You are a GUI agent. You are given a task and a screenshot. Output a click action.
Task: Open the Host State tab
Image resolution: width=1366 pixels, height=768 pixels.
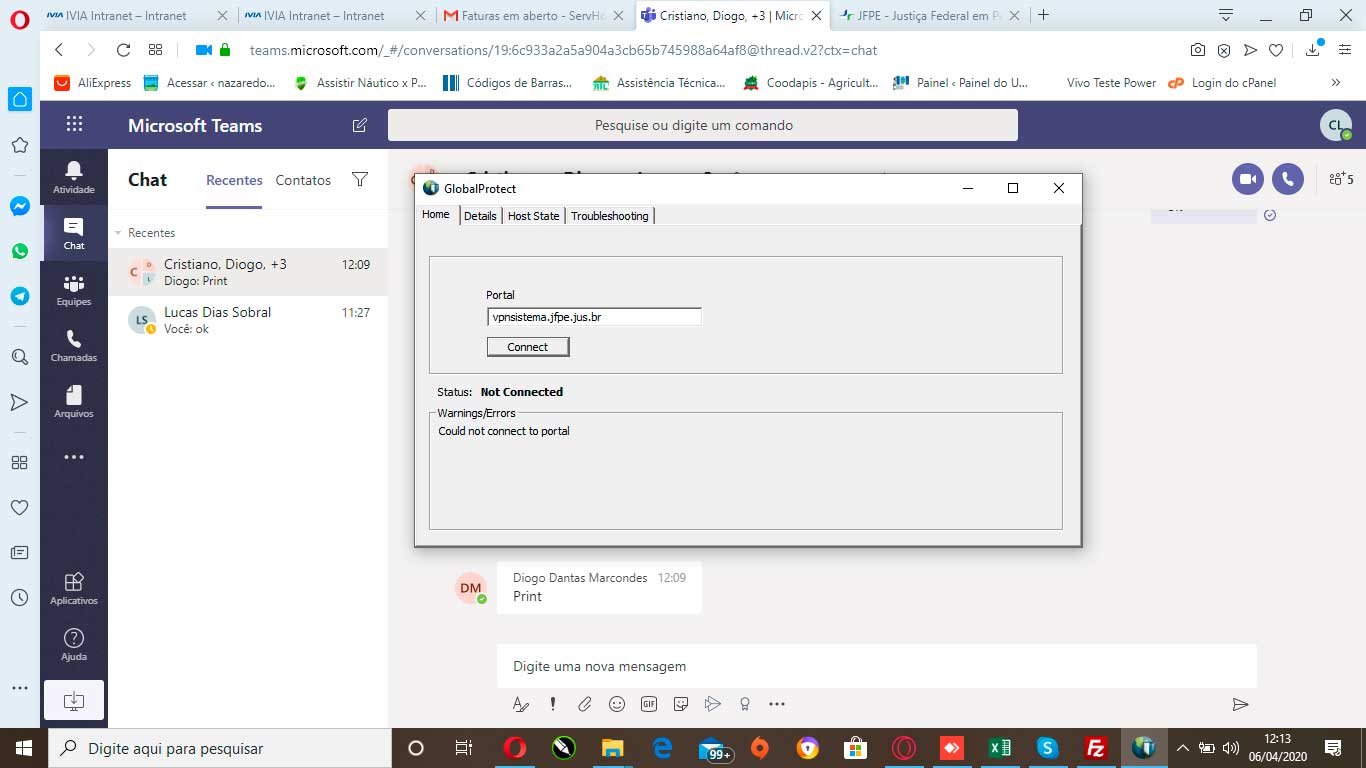click(533, 216)
